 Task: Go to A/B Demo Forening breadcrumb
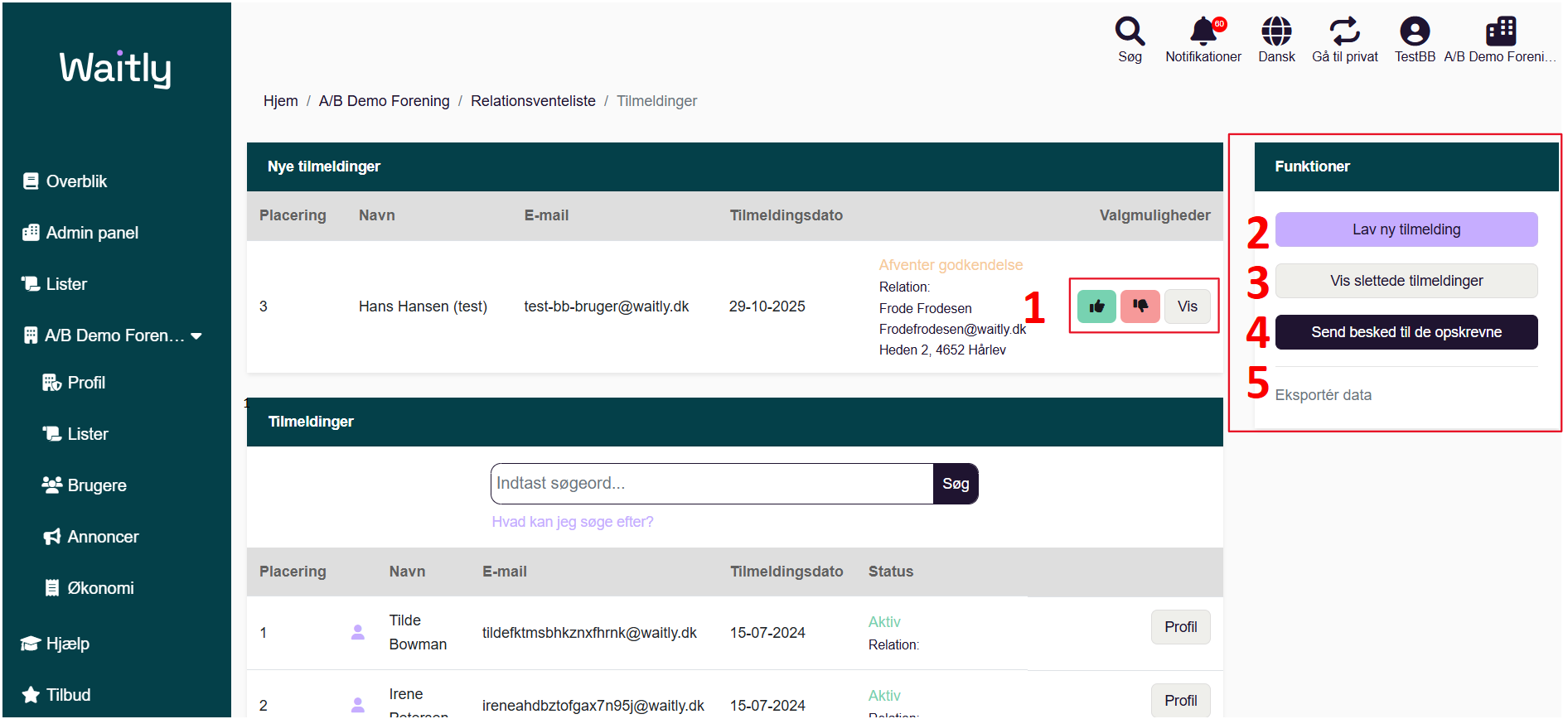click(385, 101)
